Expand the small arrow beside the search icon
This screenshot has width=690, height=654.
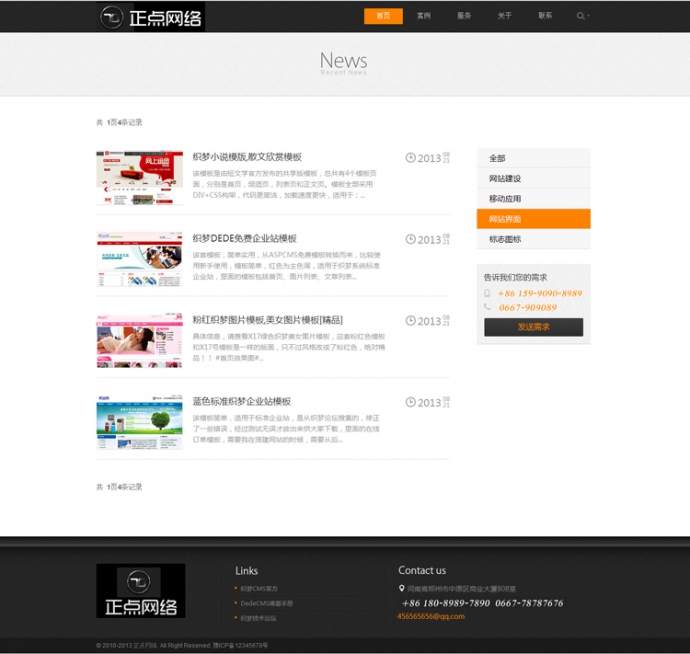pos(588,16)
